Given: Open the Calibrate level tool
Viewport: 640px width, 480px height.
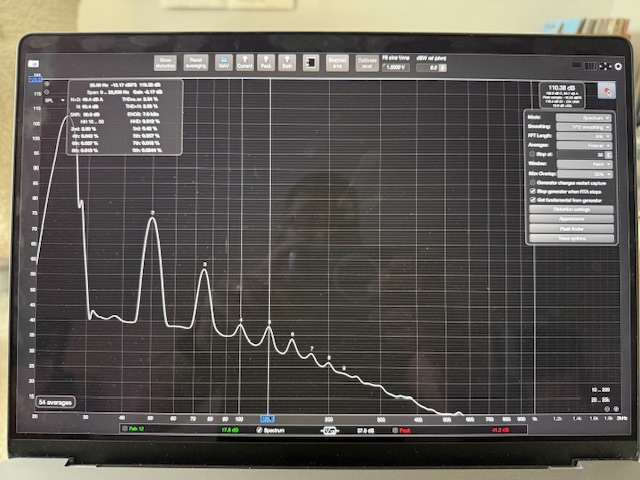Looking at the screenshot, I should coord(366,62).
